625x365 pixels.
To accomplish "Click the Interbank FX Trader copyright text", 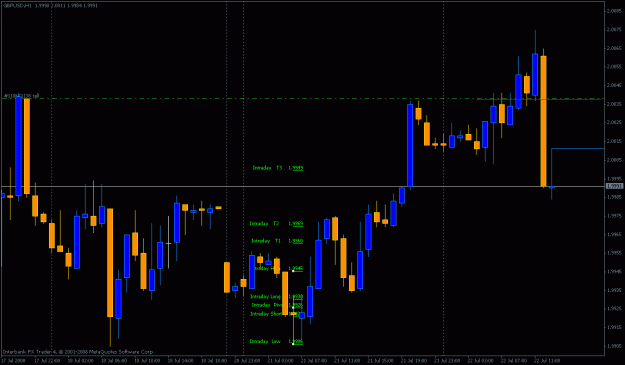I will point(78,352).
